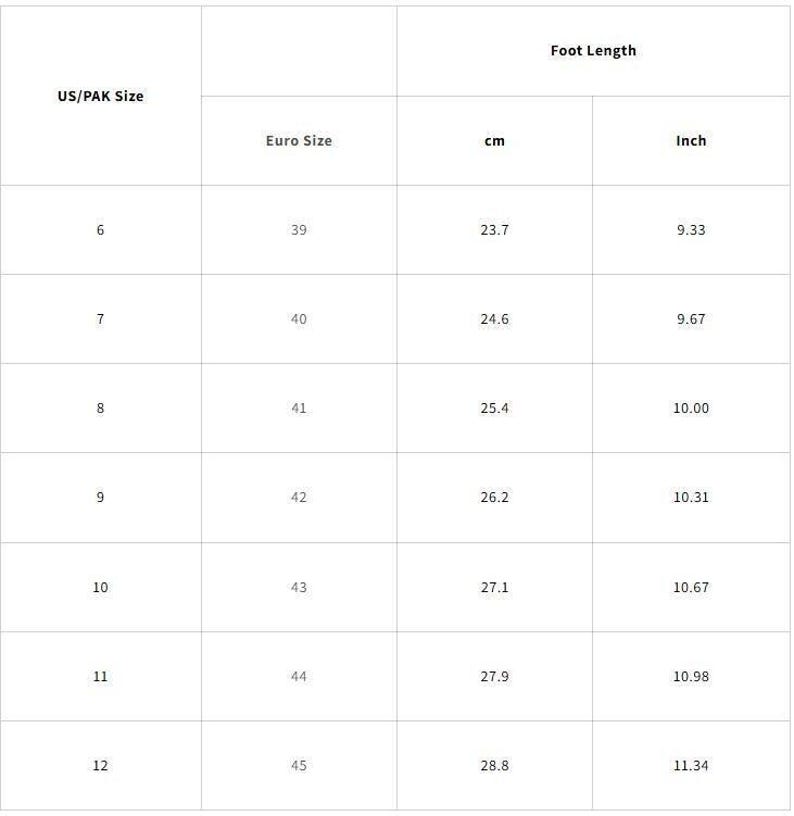Click the 9.67 inch cell
The image size is (794, 816).
tap(691, 319)
